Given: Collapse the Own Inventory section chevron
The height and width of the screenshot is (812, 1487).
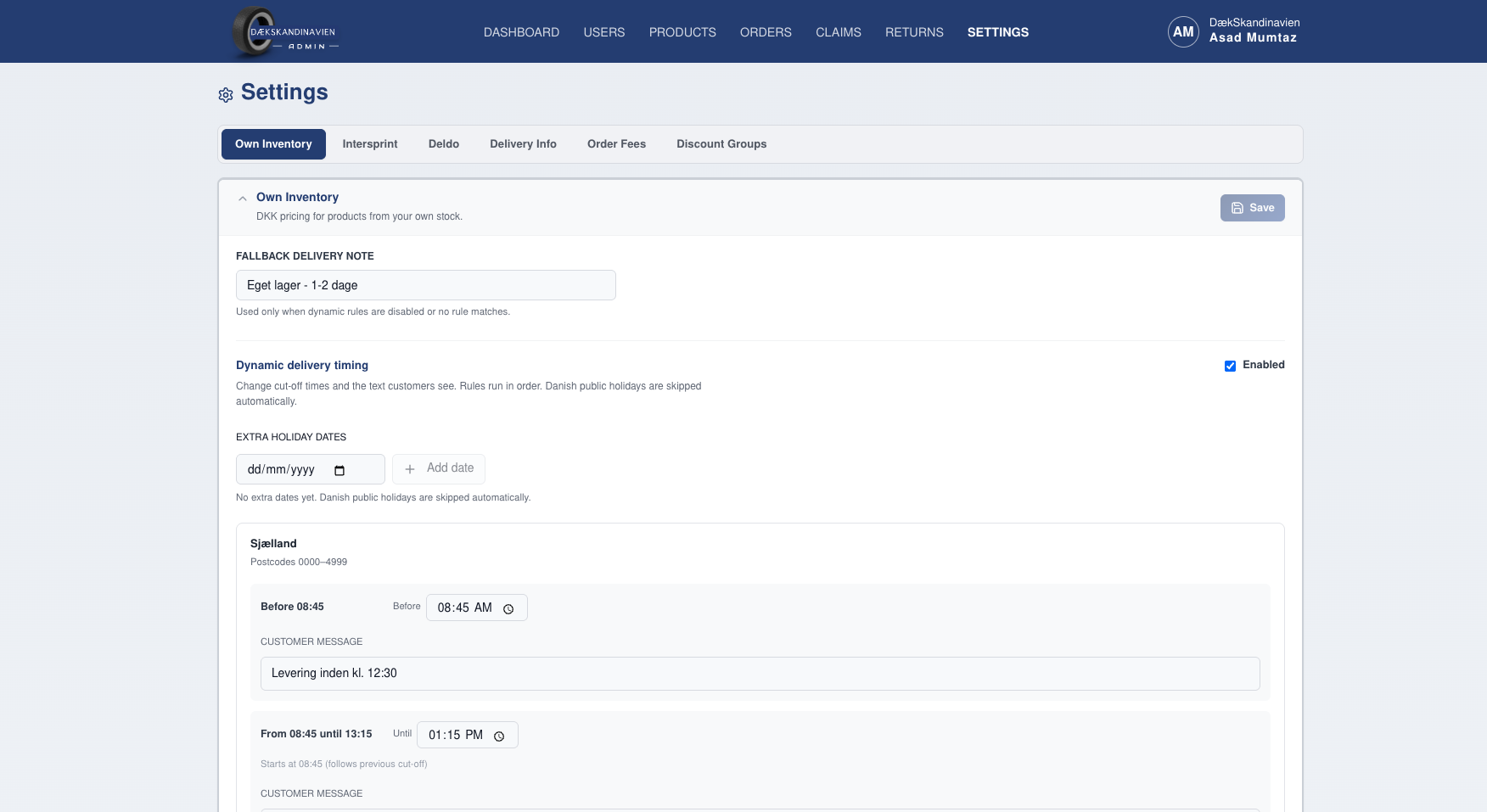Looking at the screenshot, I should [243, 199].
